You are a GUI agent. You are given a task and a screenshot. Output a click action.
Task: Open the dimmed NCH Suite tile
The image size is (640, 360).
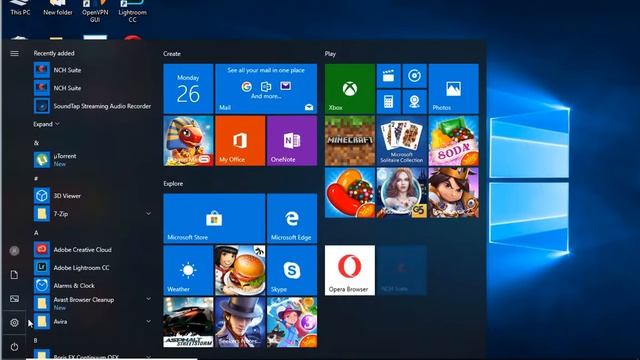coord(402,270)
